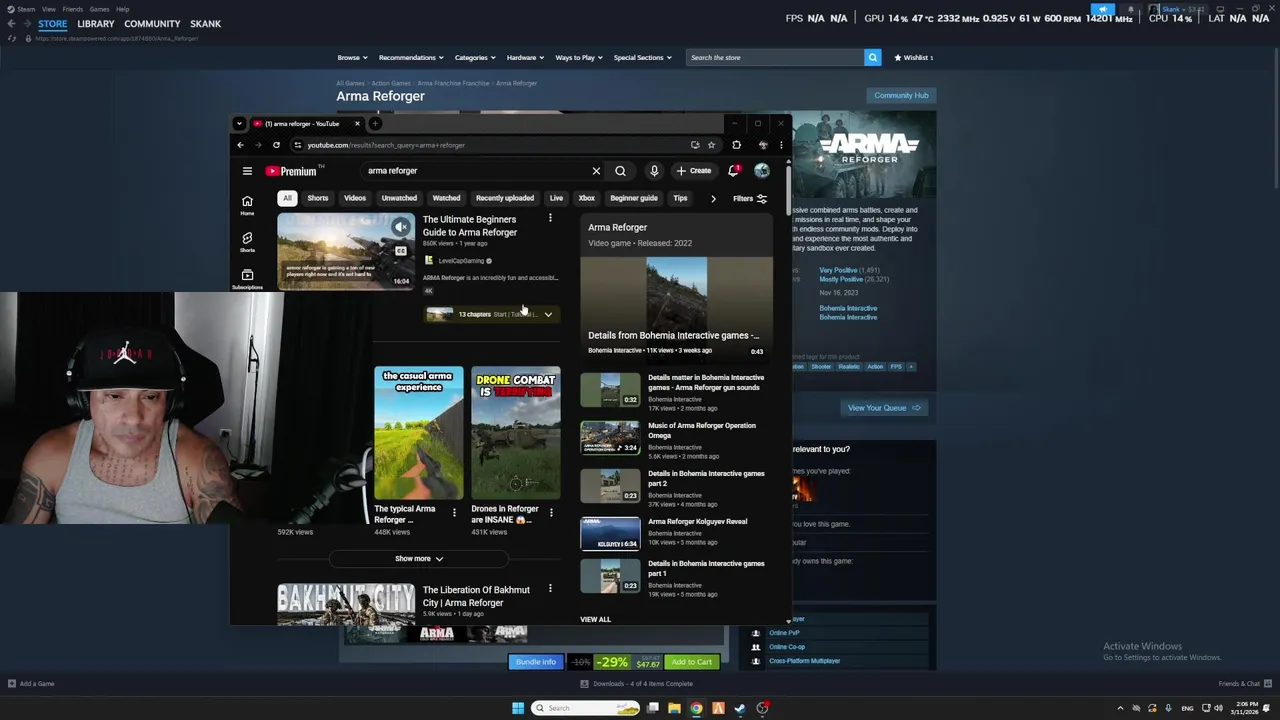The height and width of the screenshot is (720, 1280).
Task: Open YouTube account avatar menu
Action: (762, 171)
